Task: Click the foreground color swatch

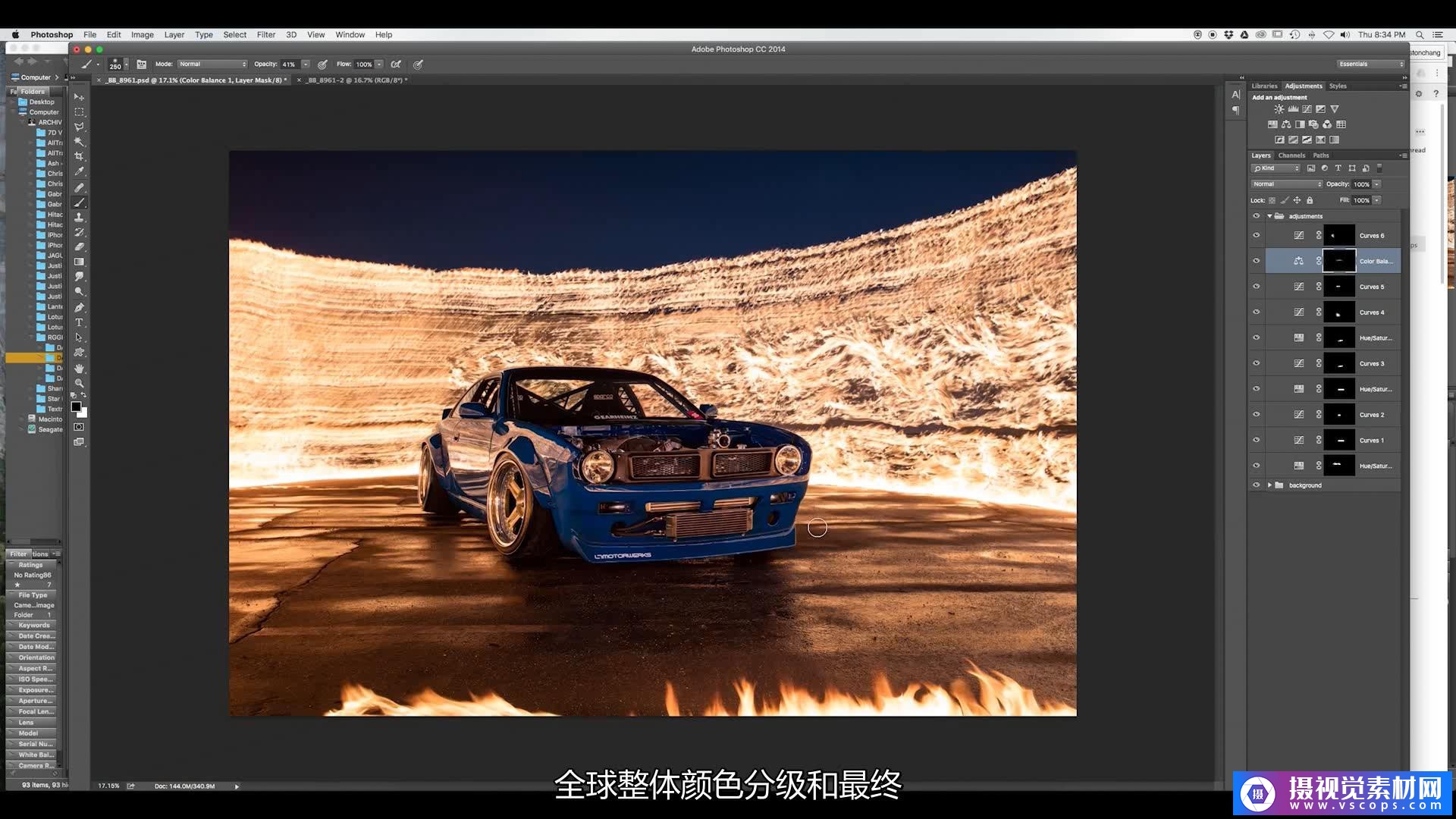Action: click(76, 407)
